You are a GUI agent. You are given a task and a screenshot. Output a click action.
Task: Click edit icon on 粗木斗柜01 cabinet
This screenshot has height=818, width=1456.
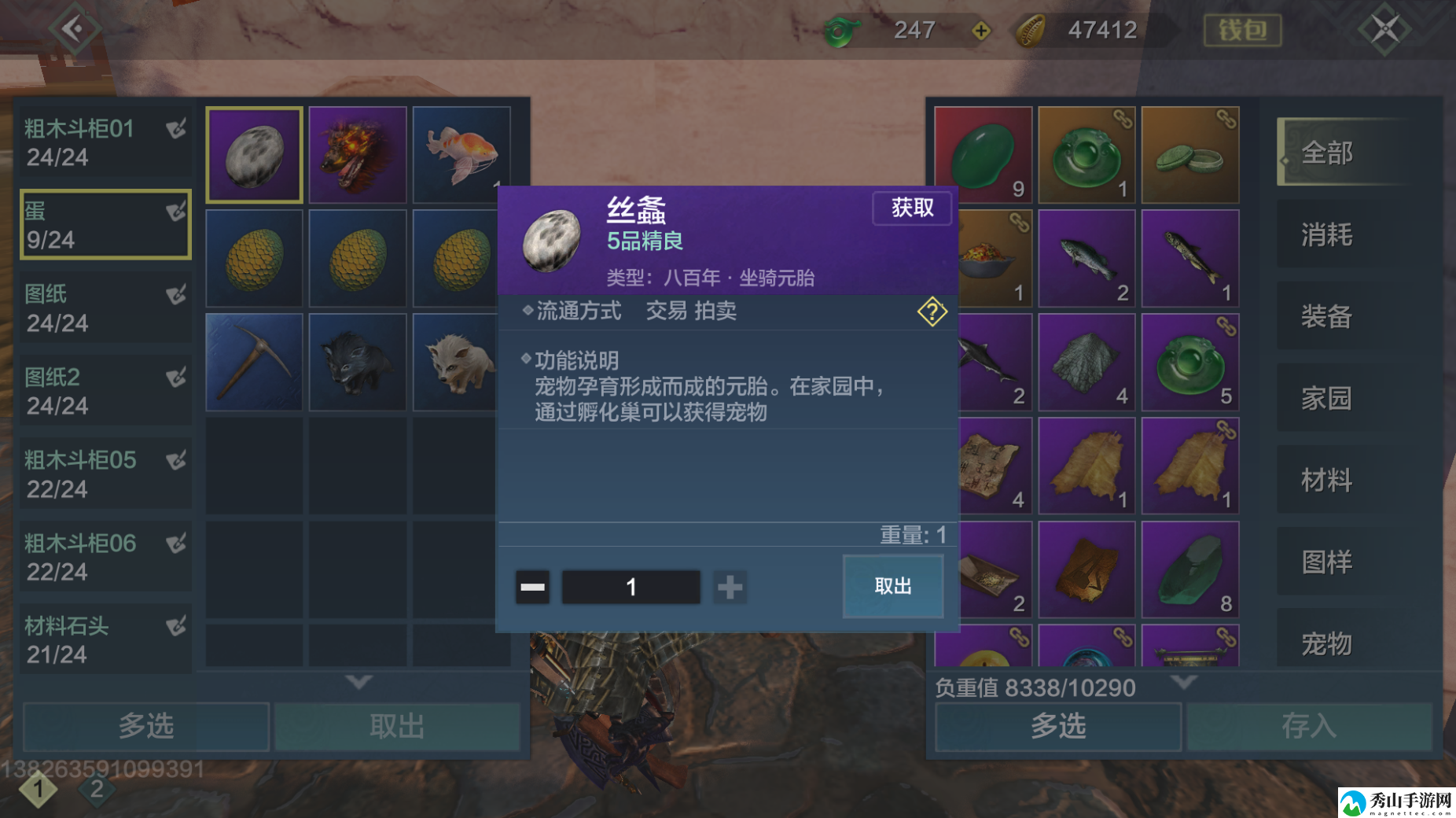click(x=175, y=128)
